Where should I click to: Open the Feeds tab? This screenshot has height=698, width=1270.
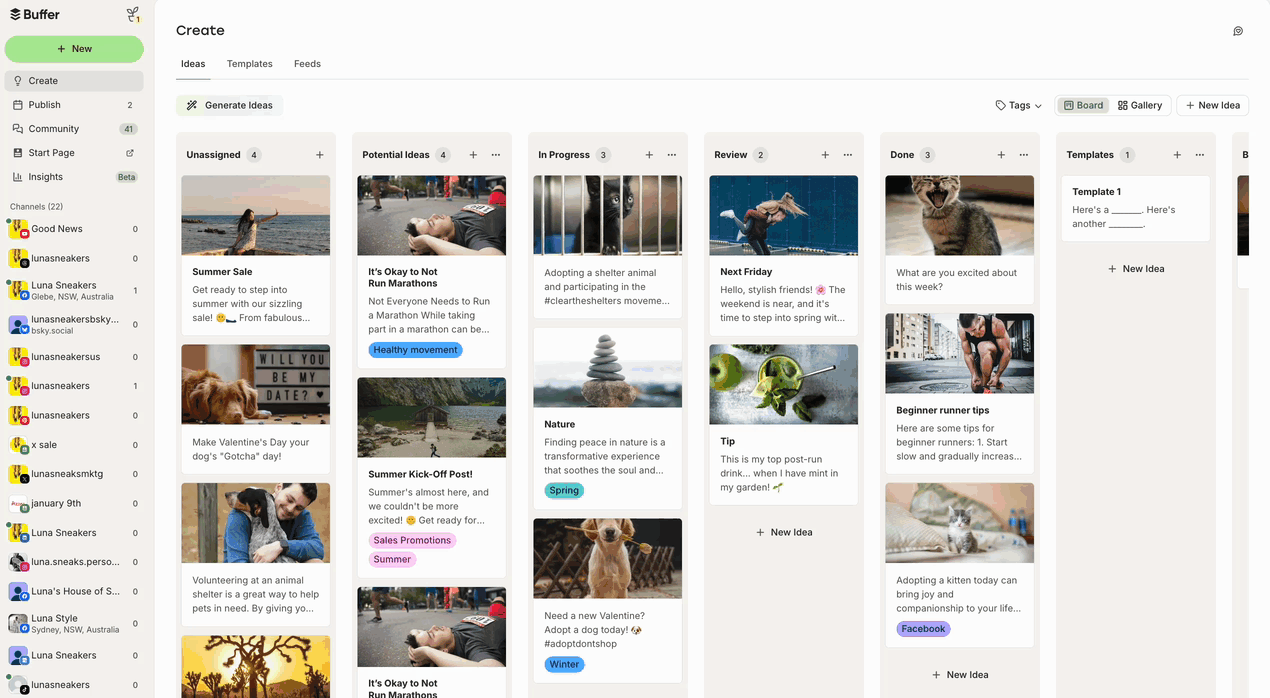tap(307, 64)
